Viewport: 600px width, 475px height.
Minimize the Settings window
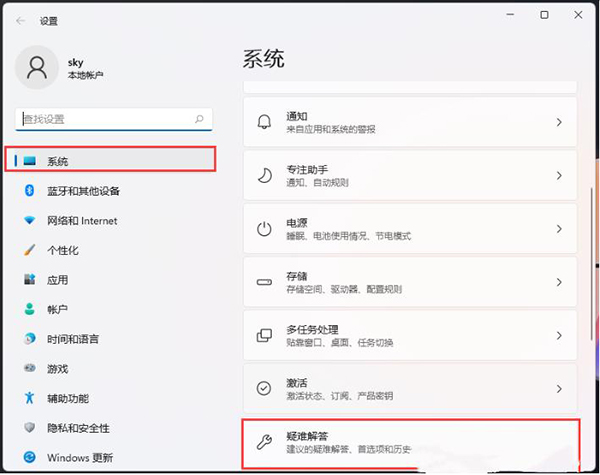point(510,15)
